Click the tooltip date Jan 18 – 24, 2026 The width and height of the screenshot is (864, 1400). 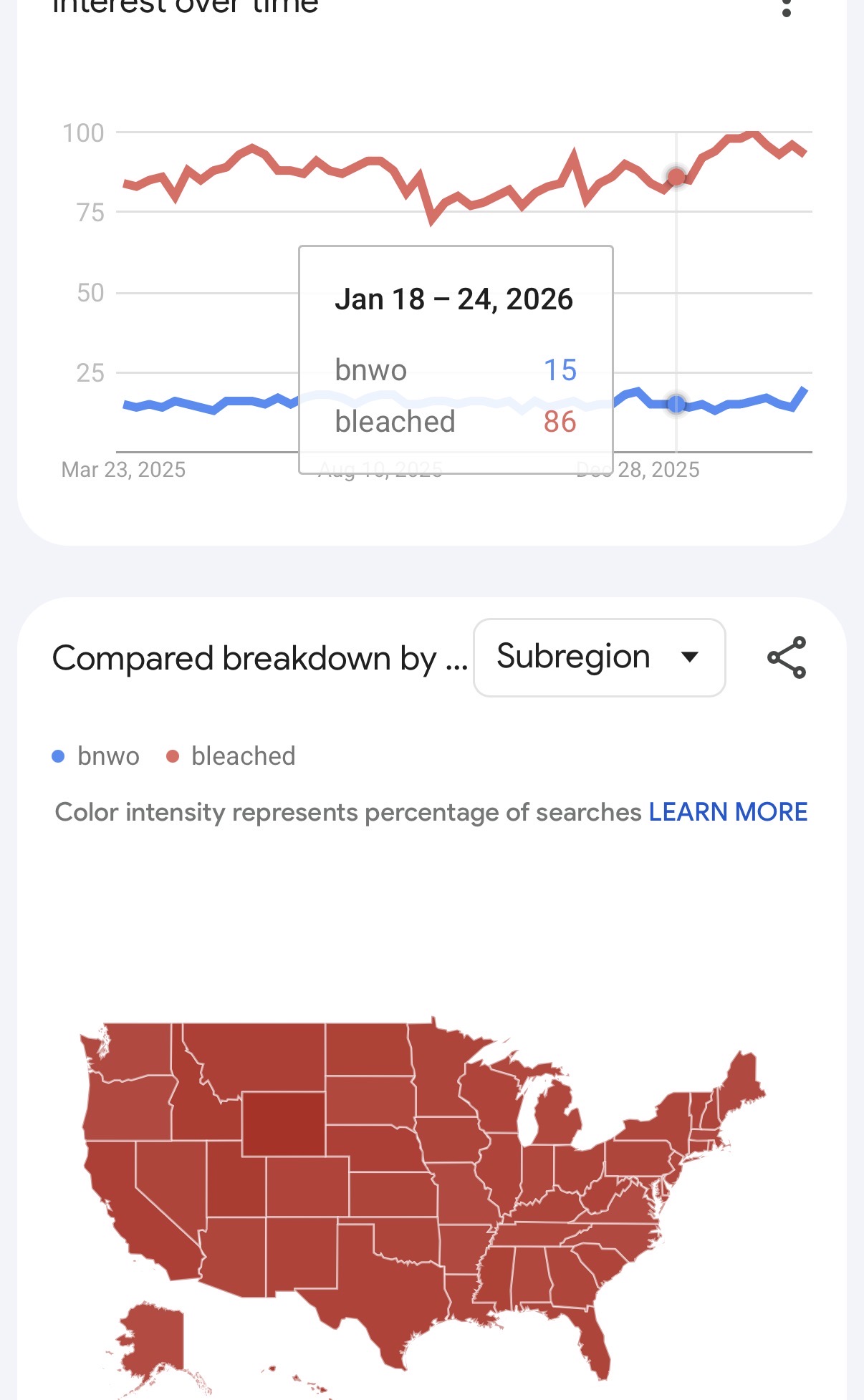[453, 299]
